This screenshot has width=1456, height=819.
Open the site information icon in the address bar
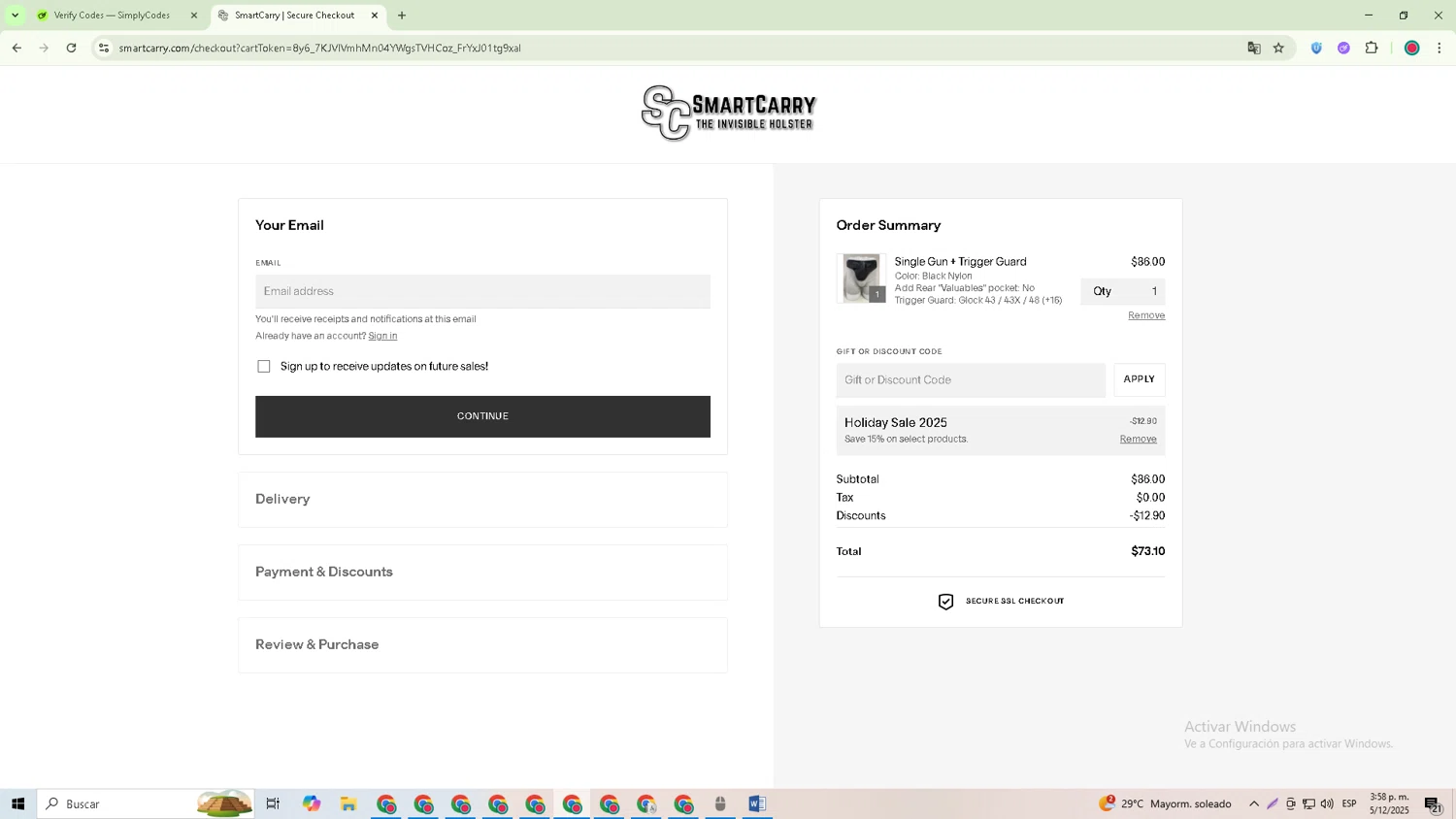104,48
